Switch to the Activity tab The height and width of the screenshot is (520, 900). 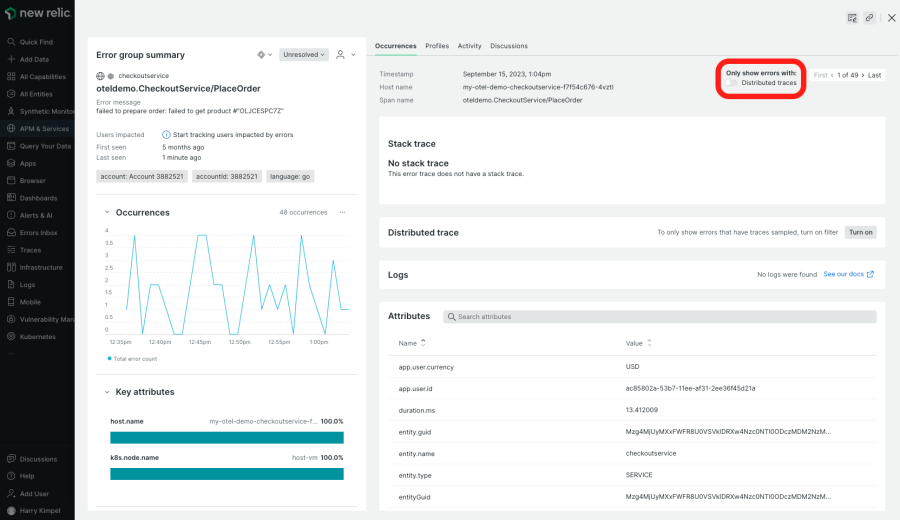coord(469,46)
